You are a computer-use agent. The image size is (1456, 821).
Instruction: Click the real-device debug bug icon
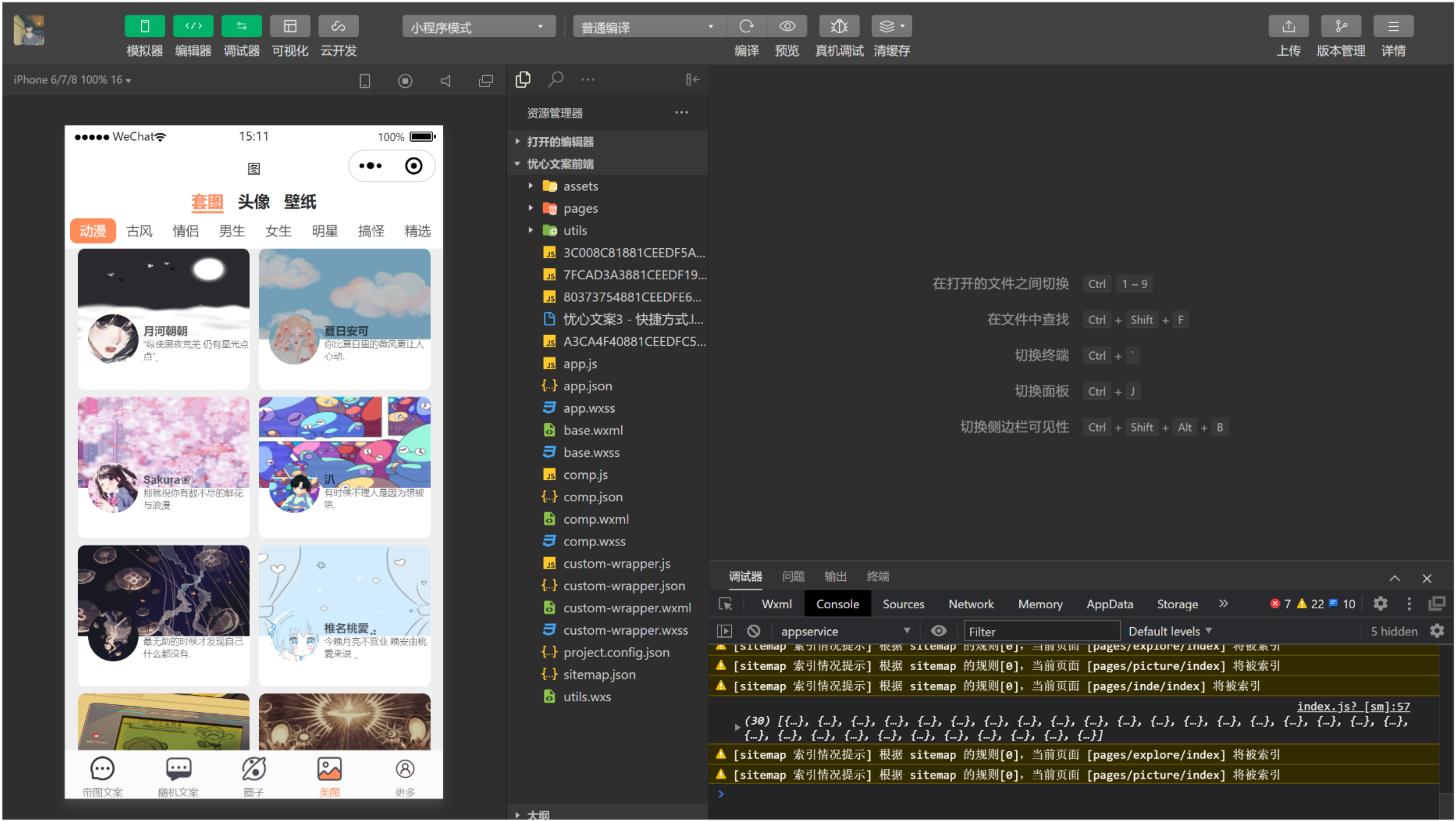coord(839,26)
